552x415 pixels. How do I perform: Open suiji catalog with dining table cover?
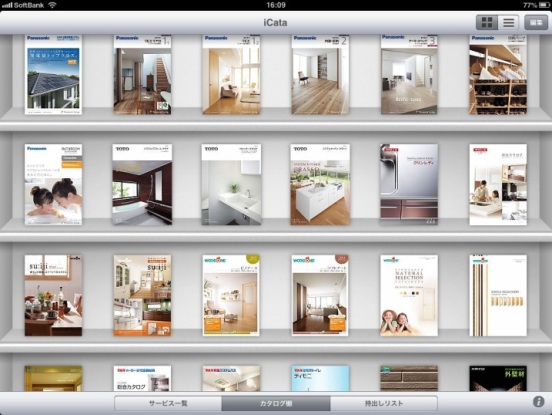click(54, 295)
